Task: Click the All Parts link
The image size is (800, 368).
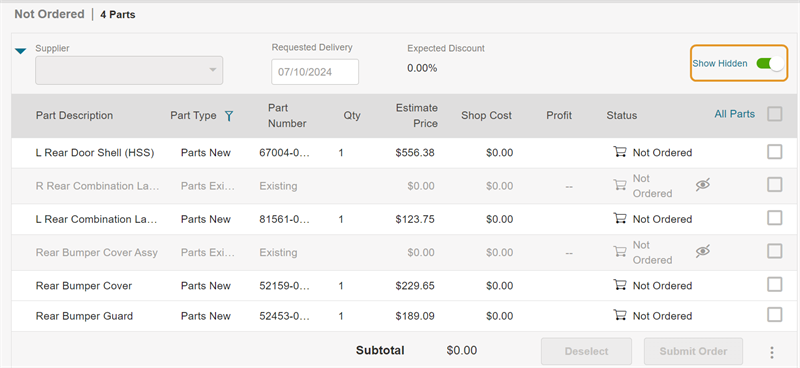Action: pyautogui.click(x=734, y=114)
